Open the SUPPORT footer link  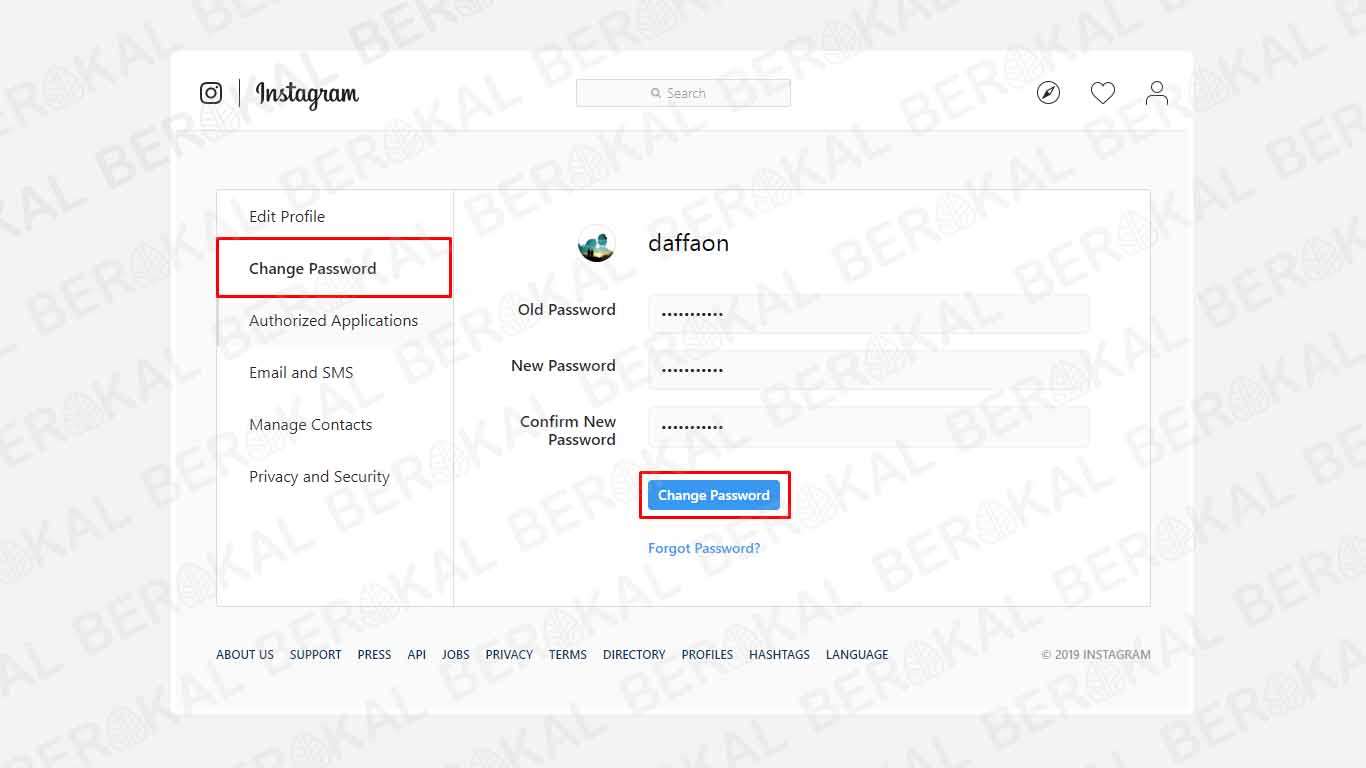point(315,654)
